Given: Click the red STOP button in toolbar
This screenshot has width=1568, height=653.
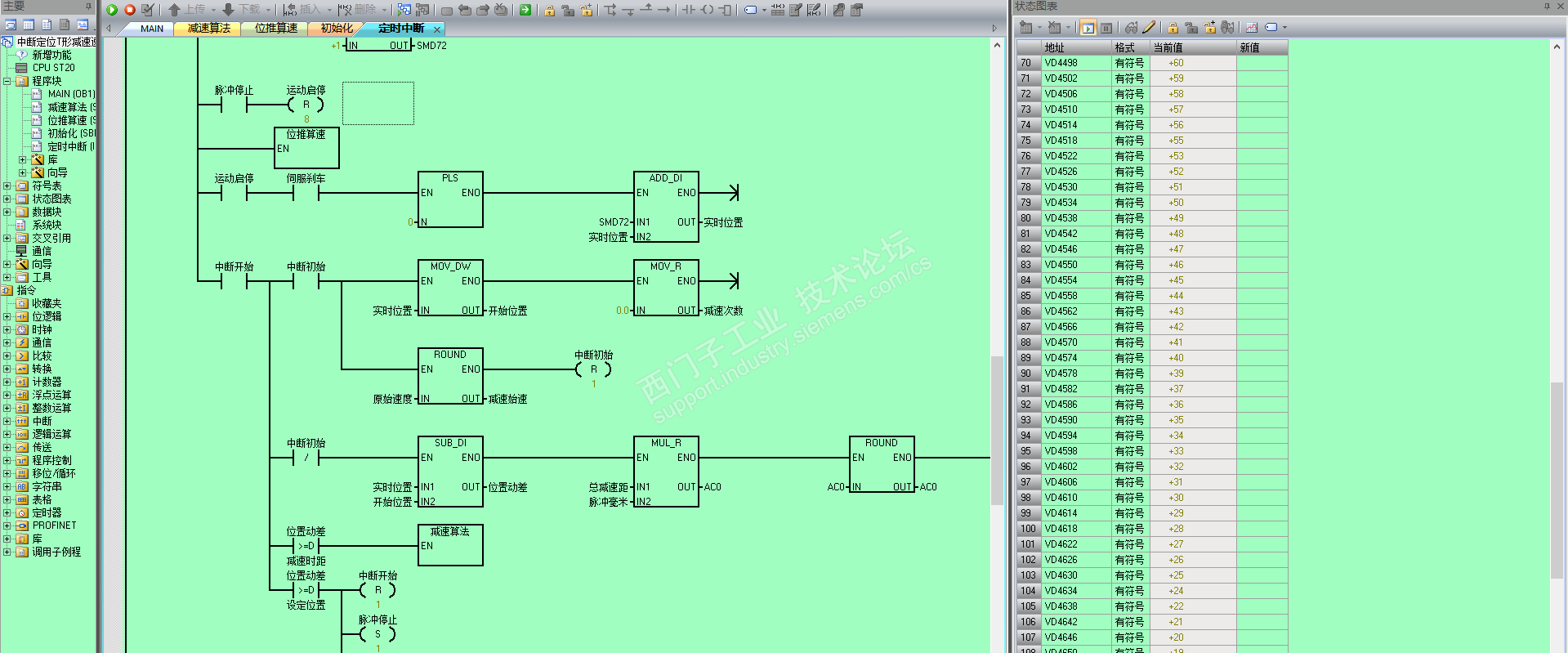Looking at the screenshot, I should [x=129, y=10].
